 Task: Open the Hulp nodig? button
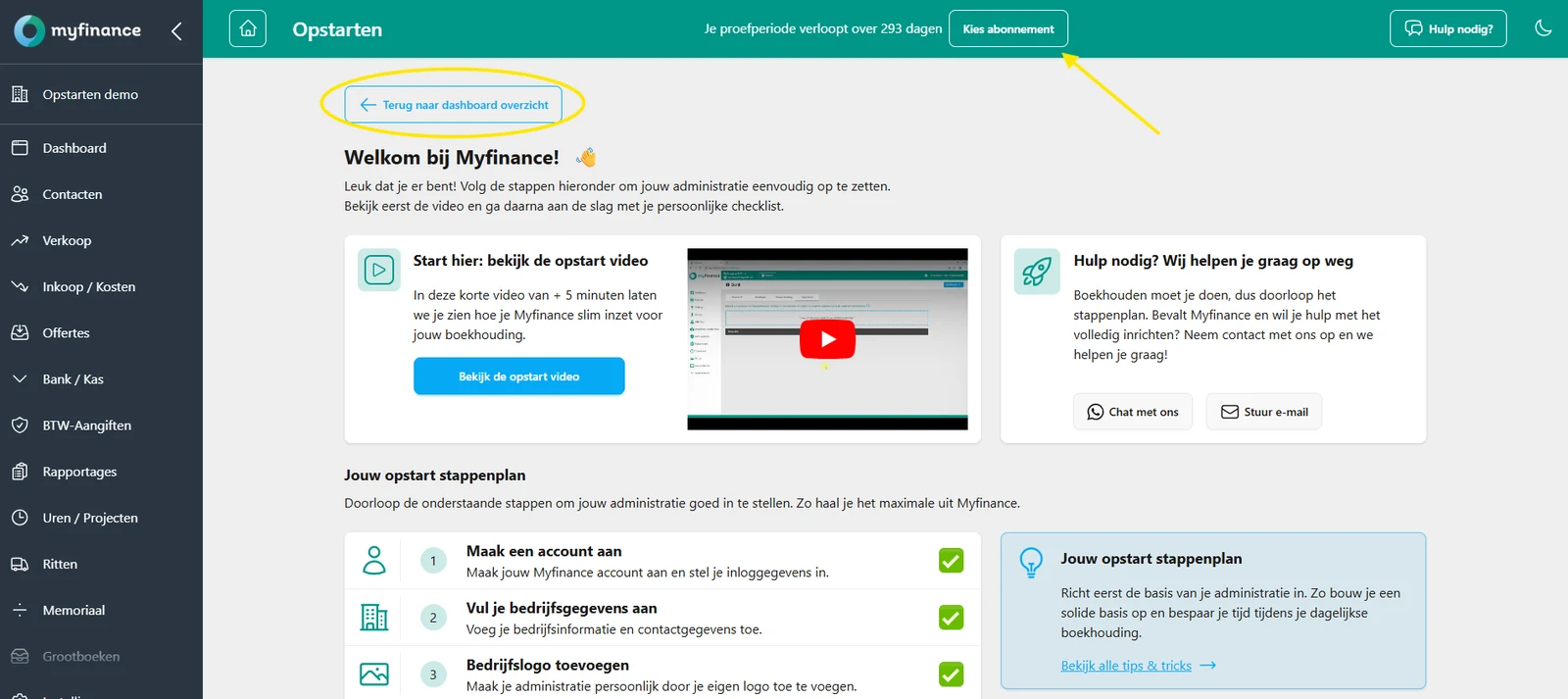coord(1447,28)
